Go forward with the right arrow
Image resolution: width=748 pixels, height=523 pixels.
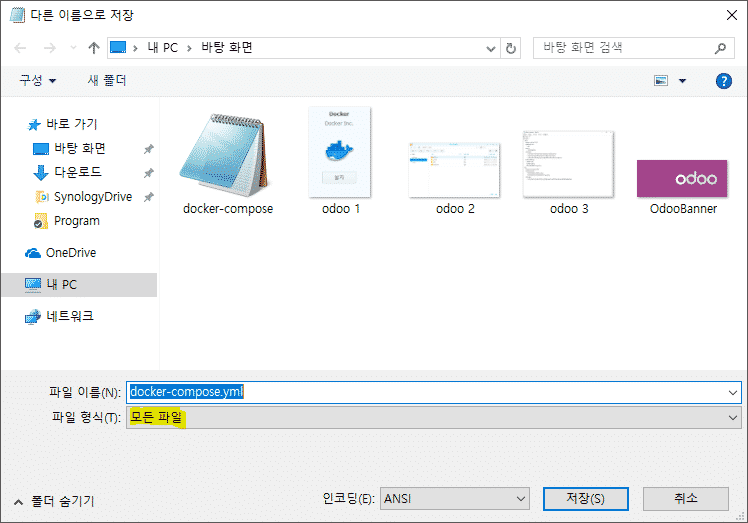[x=50, y=48]
